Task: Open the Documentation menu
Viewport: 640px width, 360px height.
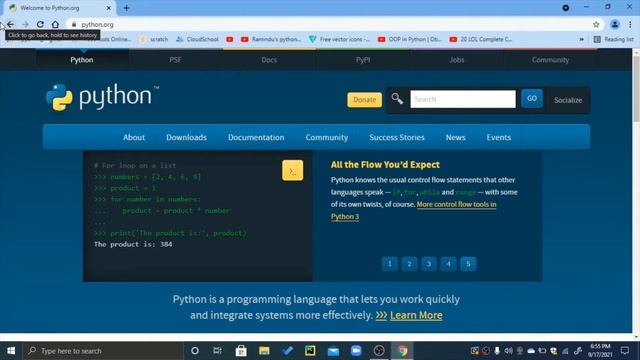Action: coord(256,137)
